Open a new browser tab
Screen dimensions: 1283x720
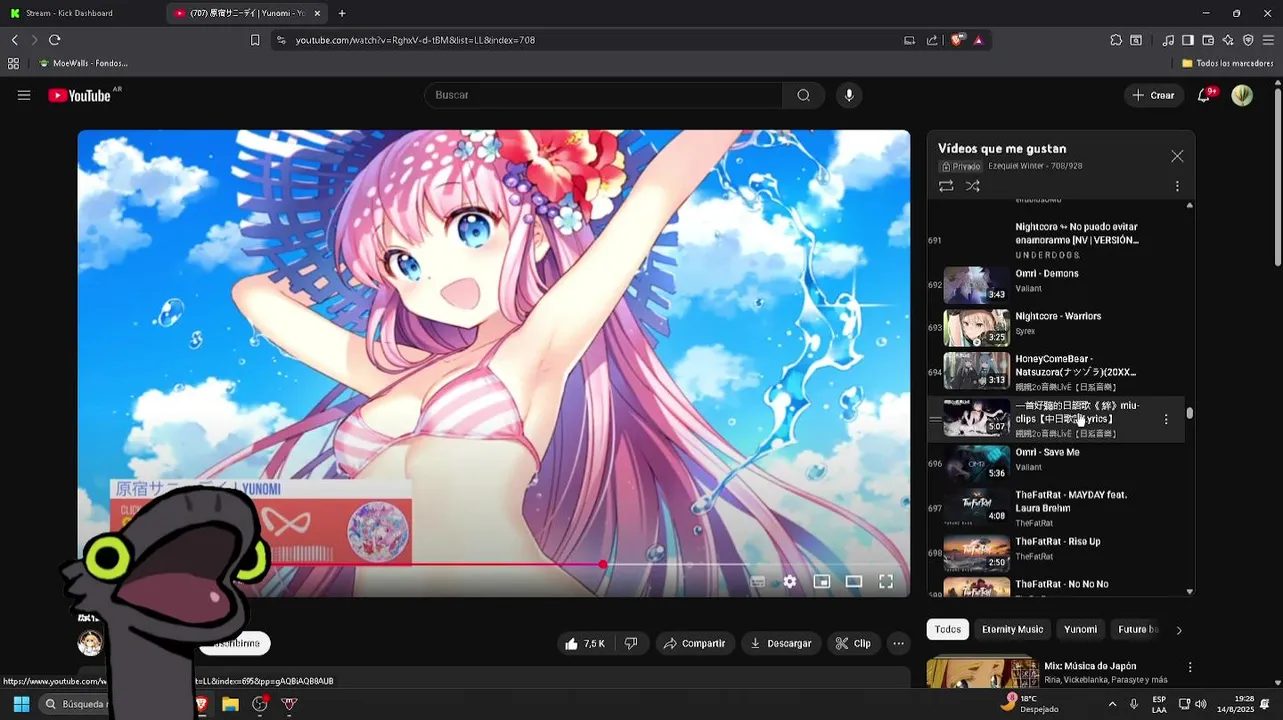pyautogui.click(x=342, y=13)
